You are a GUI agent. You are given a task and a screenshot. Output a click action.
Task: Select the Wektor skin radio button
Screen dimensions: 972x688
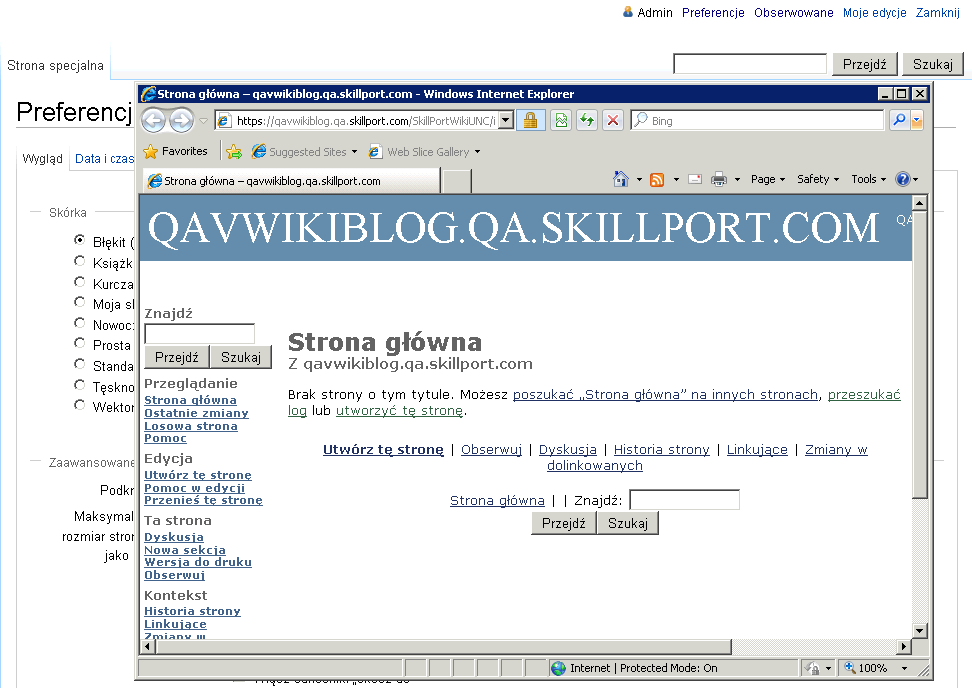[x=80, y=406]
